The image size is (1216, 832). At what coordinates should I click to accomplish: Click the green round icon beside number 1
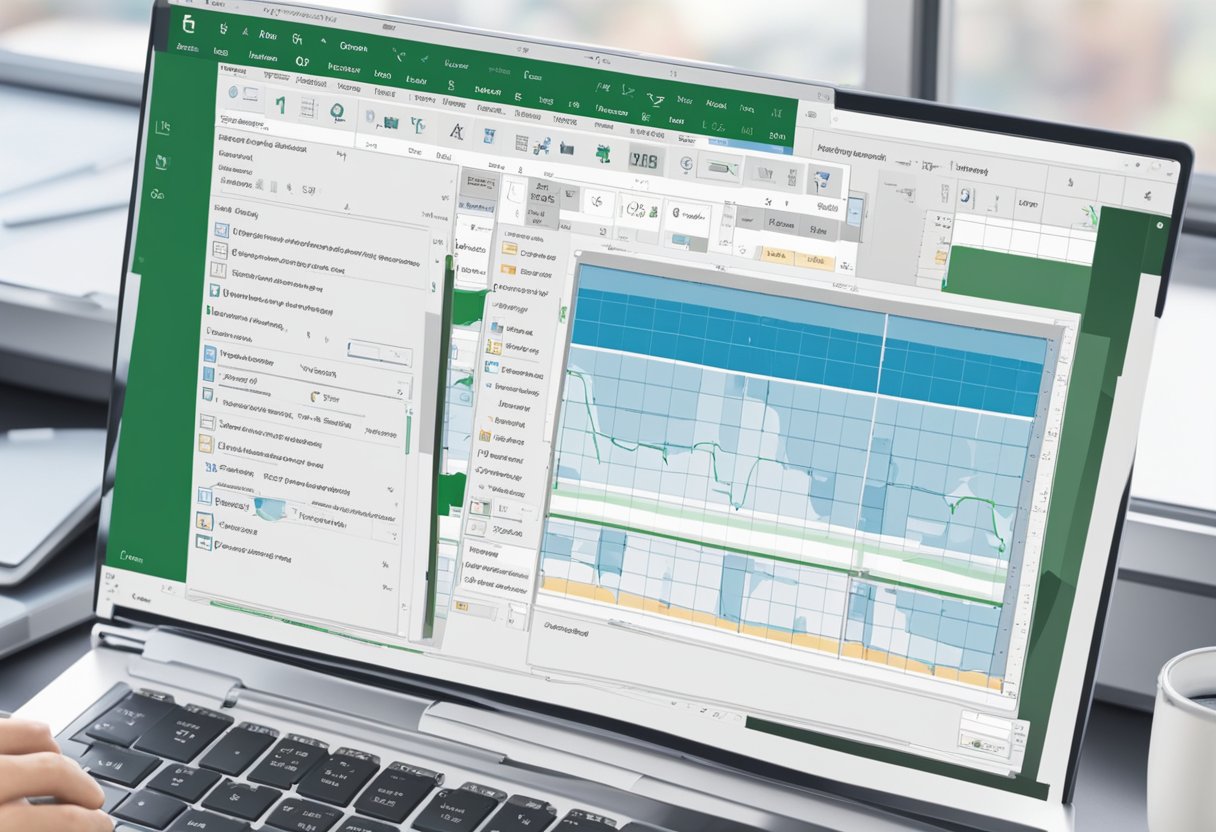pos(337,112)
